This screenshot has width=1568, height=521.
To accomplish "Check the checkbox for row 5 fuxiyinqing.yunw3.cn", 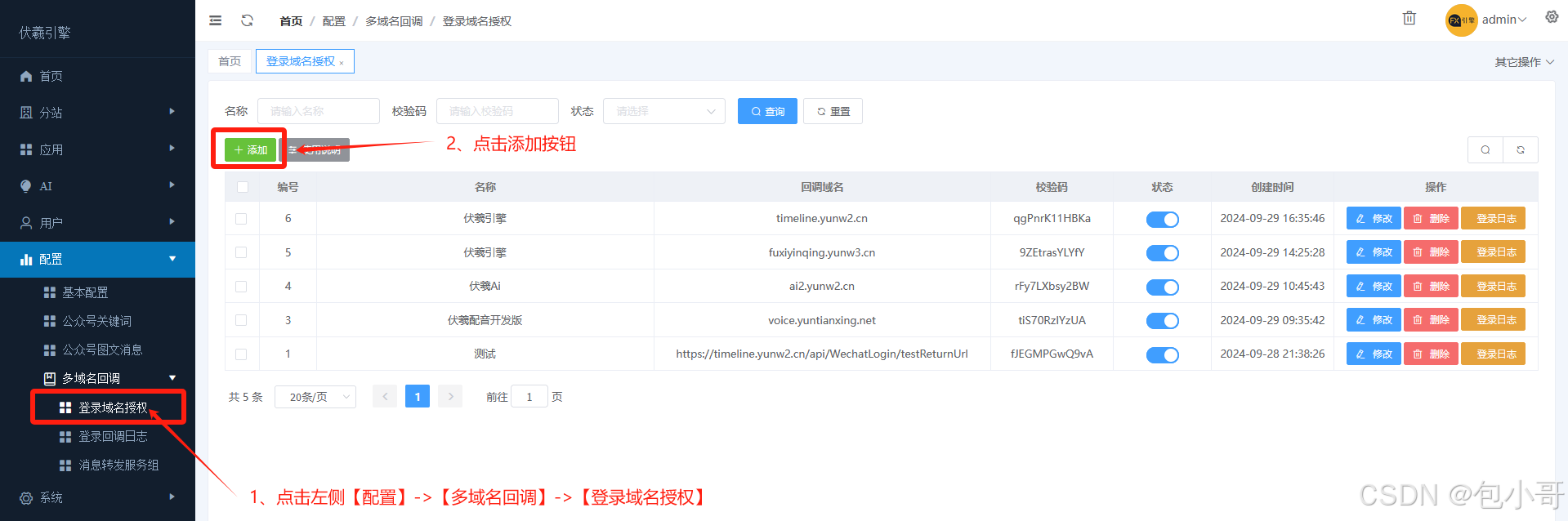I will (x=241, y=252).
